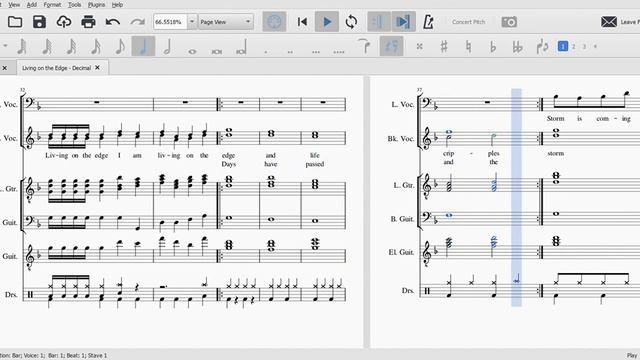This screenshot has width=640, height=360.
Task: Apply double sharp accidental
Action: (x=419, y=47)
